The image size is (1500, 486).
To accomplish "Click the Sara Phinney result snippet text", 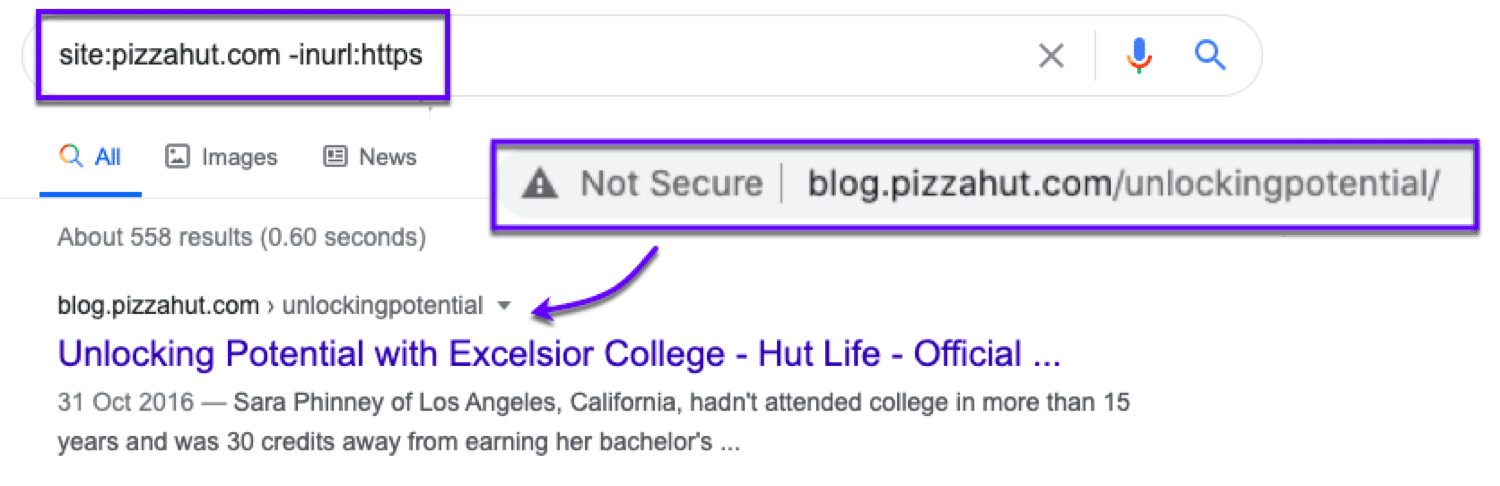I will [x=680, y=404].
